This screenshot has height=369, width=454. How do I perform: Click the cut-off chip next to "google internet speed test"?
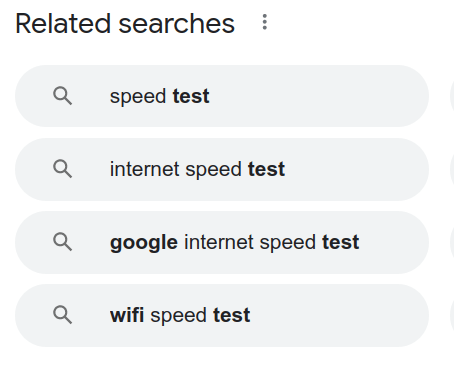[452, 242]
